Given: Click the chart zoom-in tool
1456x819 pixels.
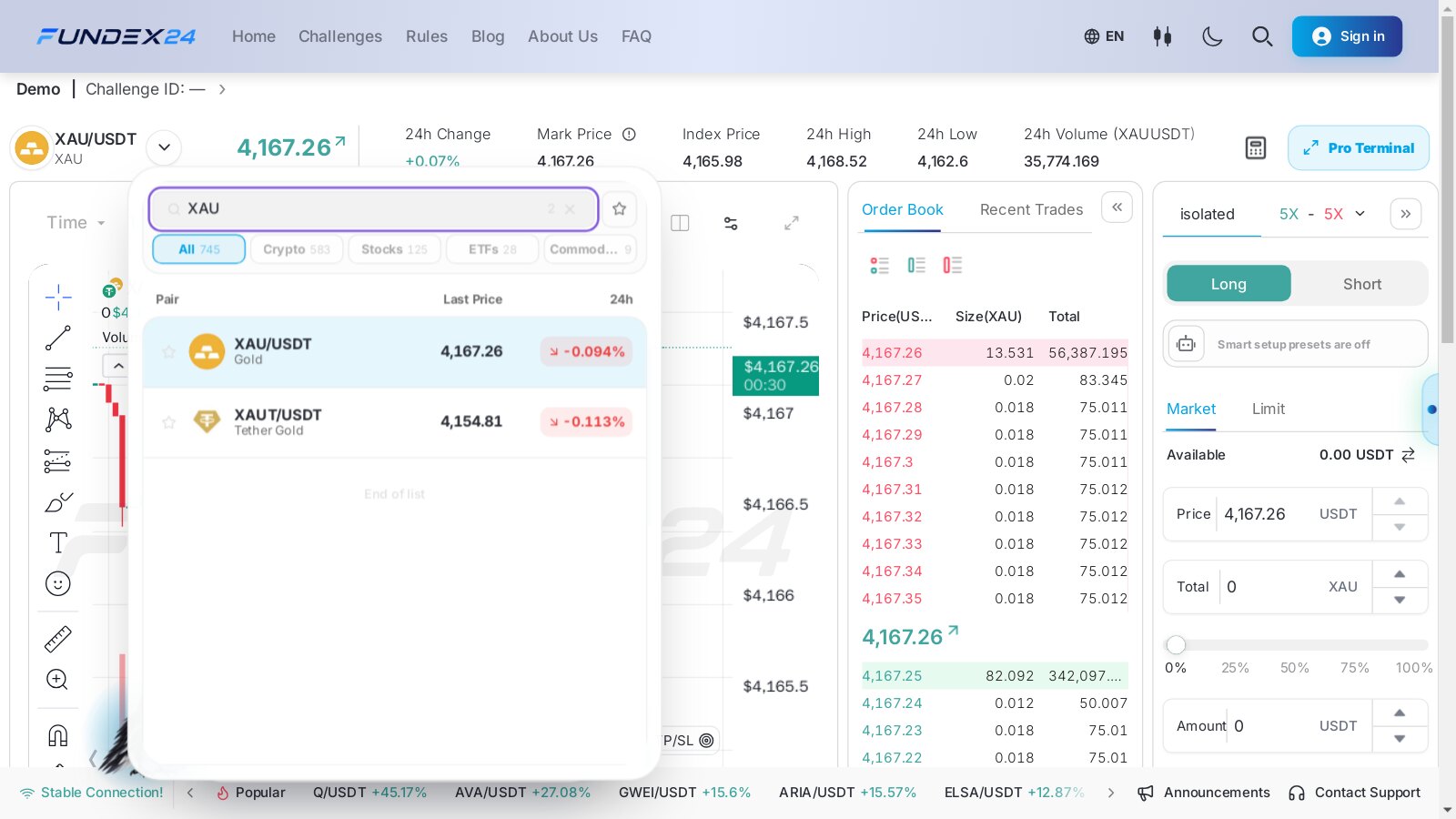Looking at the screenshot, I should 57,679.
